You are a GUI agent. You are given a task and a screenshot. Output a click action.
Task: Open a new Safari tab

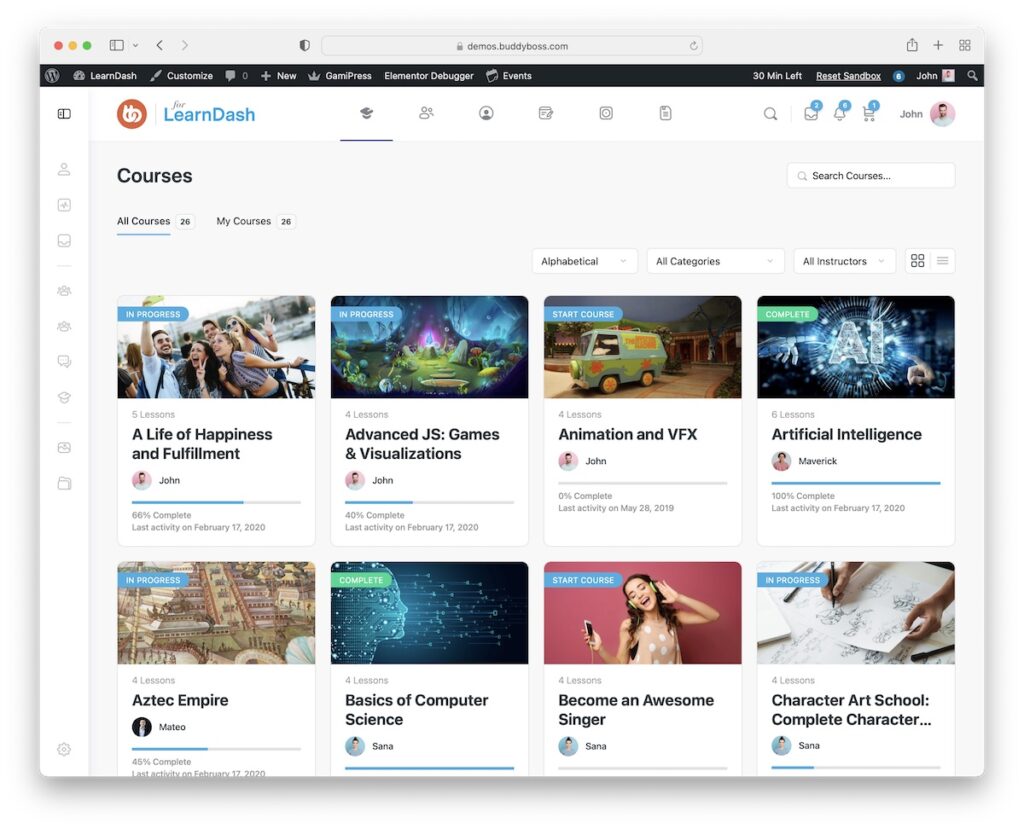pyautogui.click(x=938, y=45)
